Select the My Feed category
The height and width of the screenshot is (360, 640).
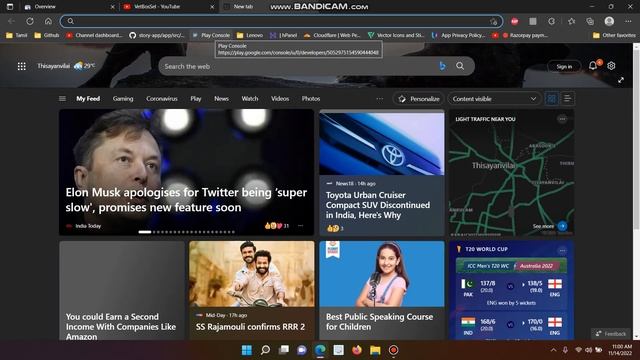coord(88,98)
